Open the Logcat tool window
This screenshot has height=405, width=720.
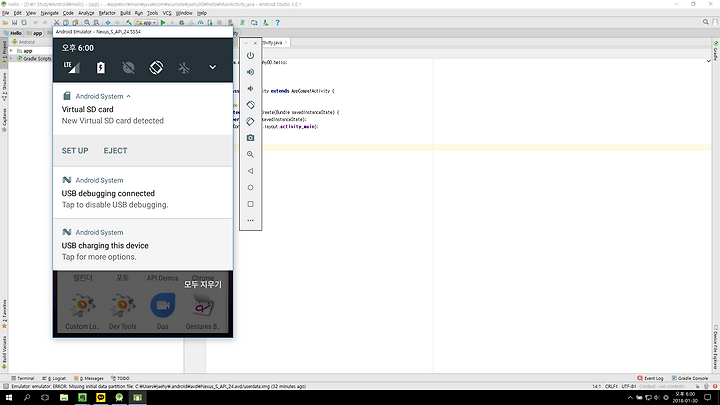click(54, 378)
